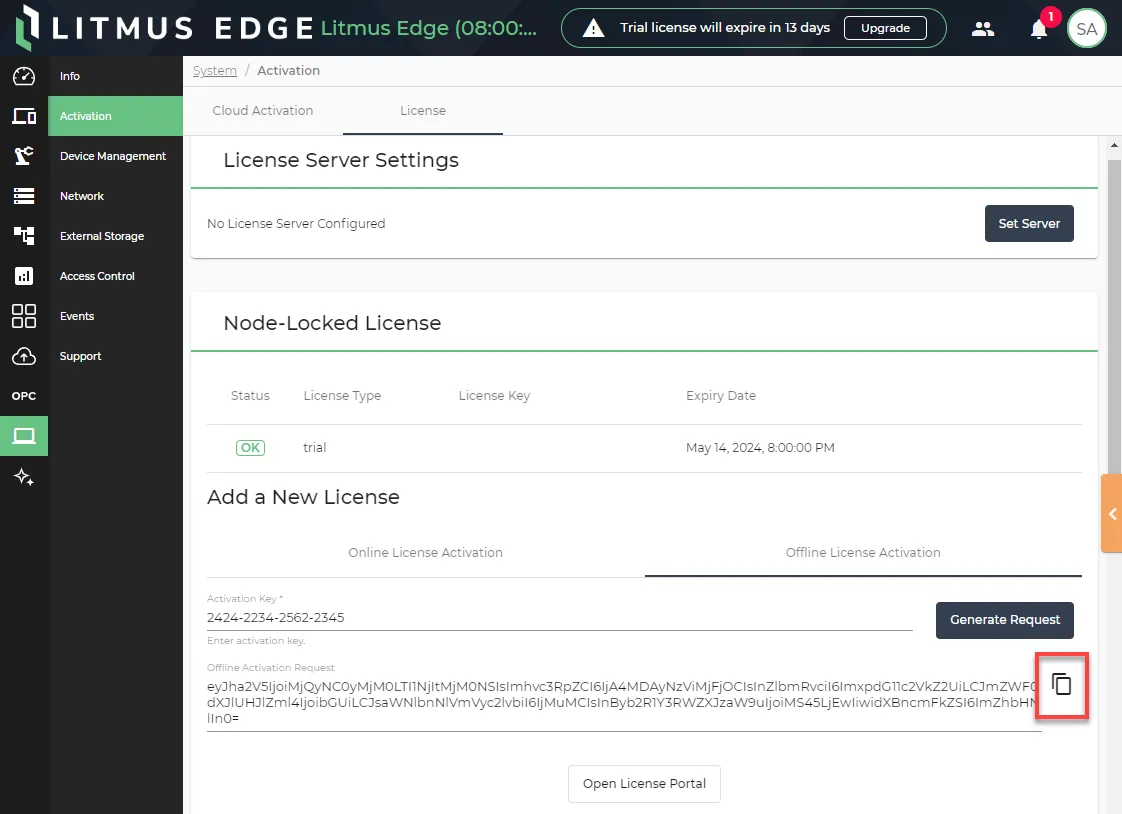Click the OK status badge
1122x814 pixels.
(250, 448)
